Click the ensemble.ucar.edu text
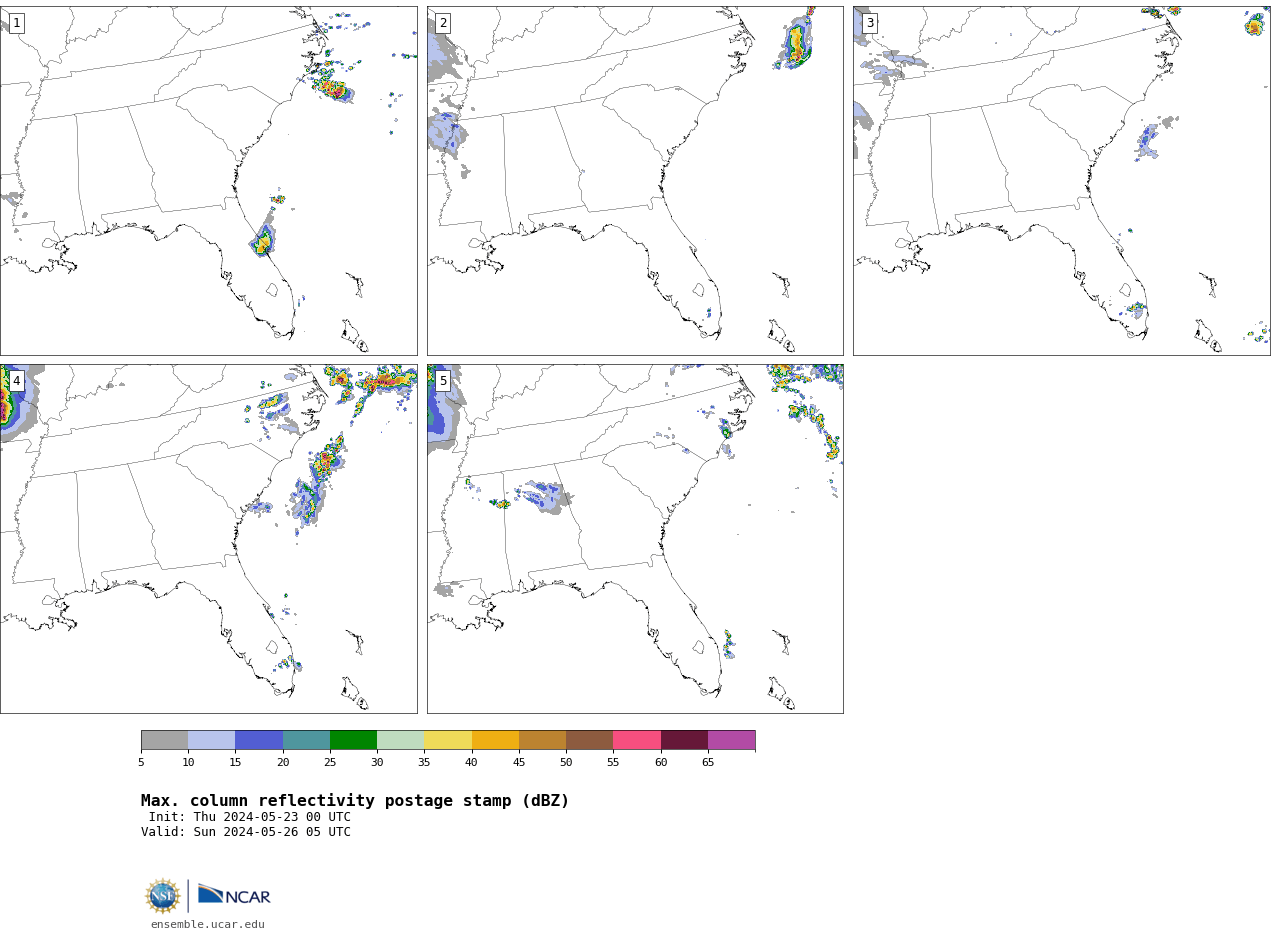The height and width of the screenshot is (936, 1280). tap(208, 925)
